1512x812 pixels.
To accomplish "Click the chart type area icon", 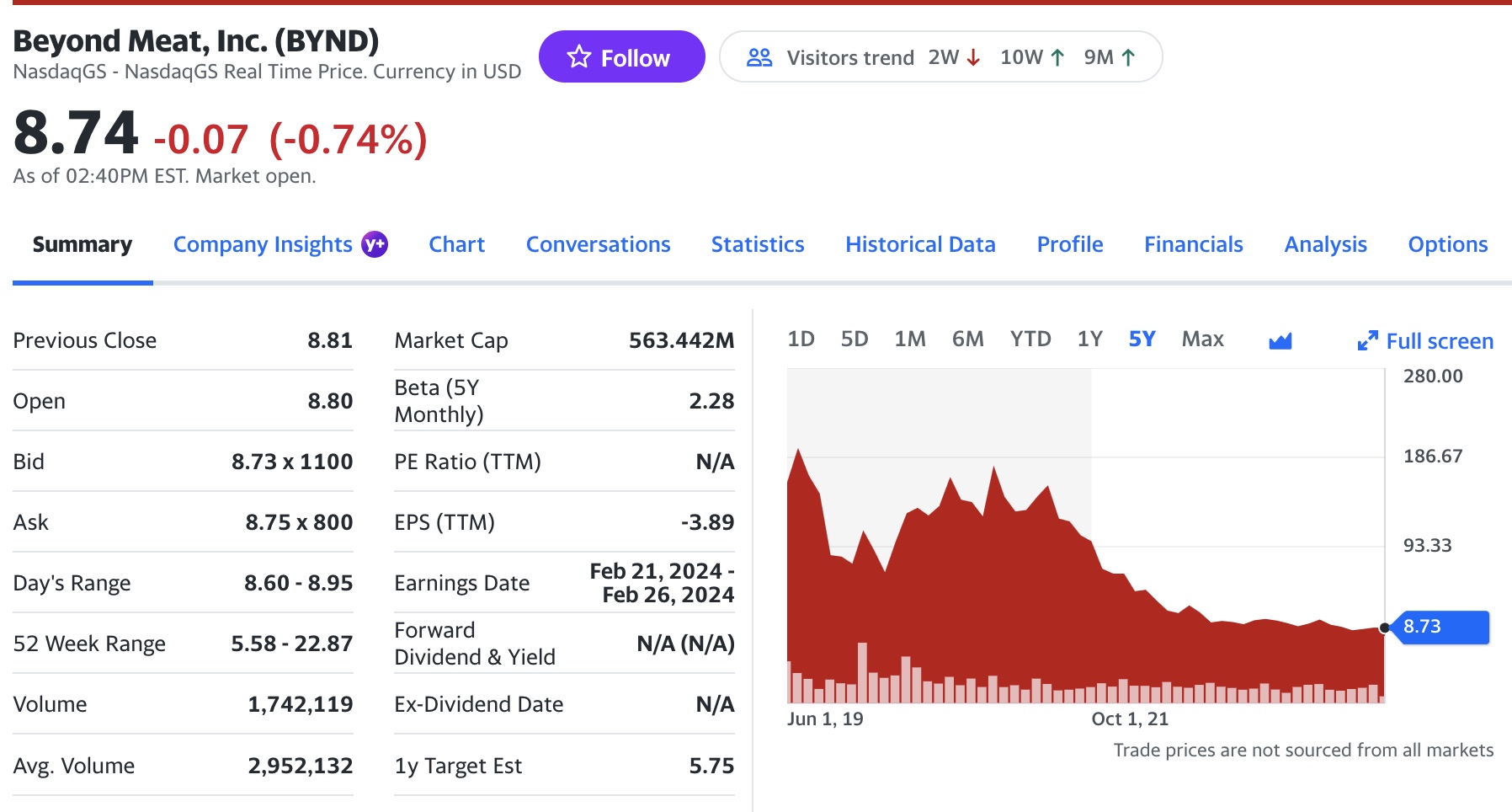I will 1280,340.
